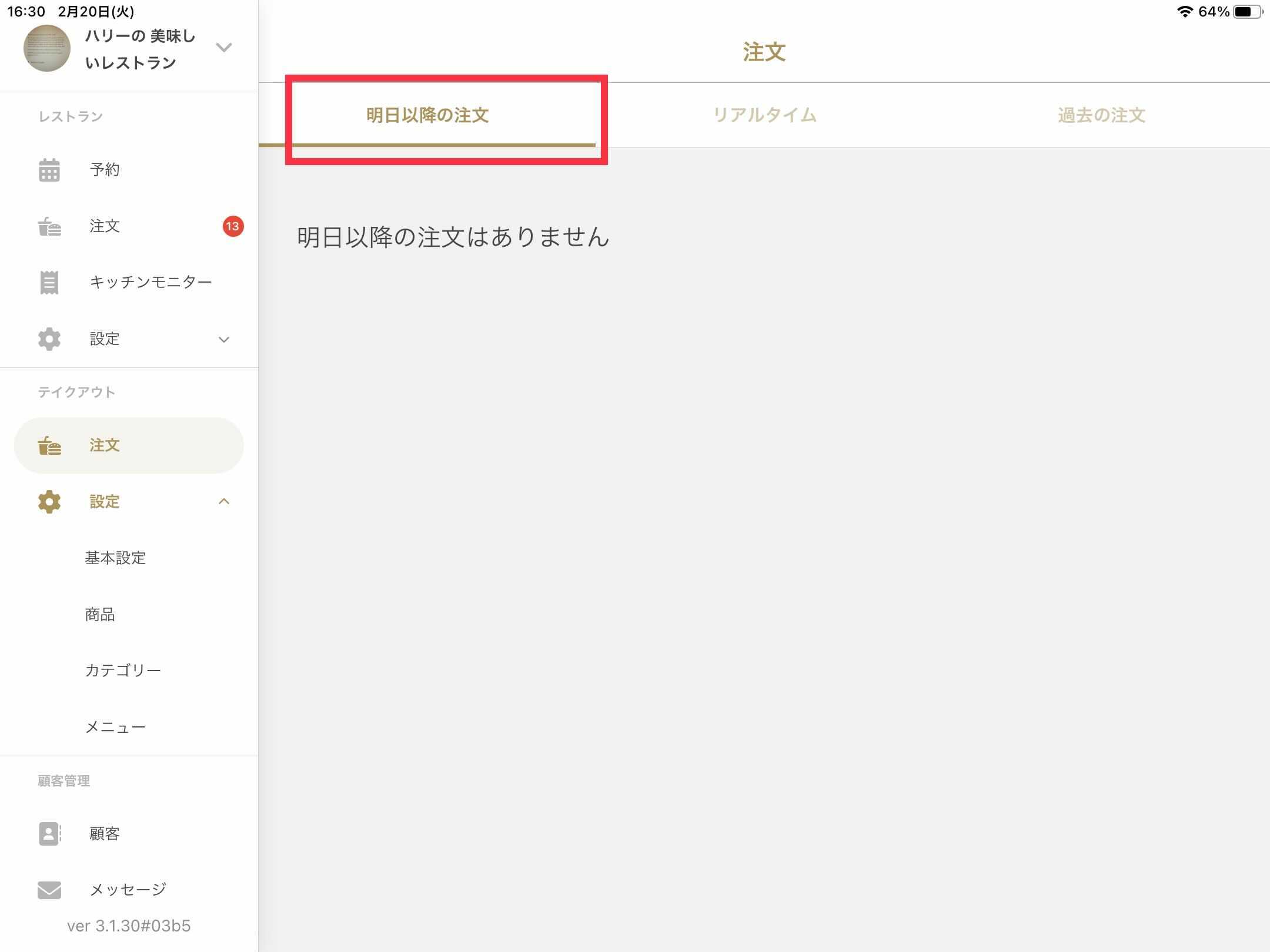This screenshot has width=1270, height=952.
Task: Expand the restaurant name dropdown chevron
Action: (x=224, y=48)
